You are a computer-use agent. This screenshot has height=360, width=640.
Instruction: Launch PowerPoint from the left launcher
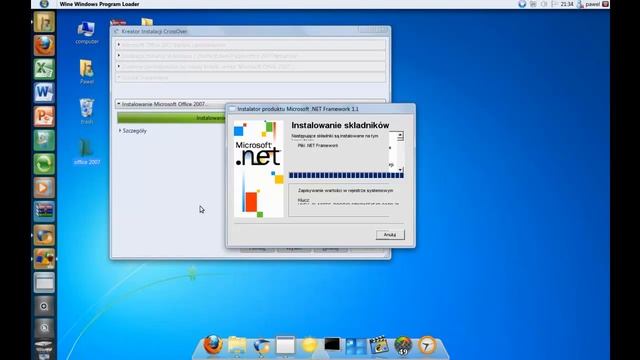(x=44, y=116)
